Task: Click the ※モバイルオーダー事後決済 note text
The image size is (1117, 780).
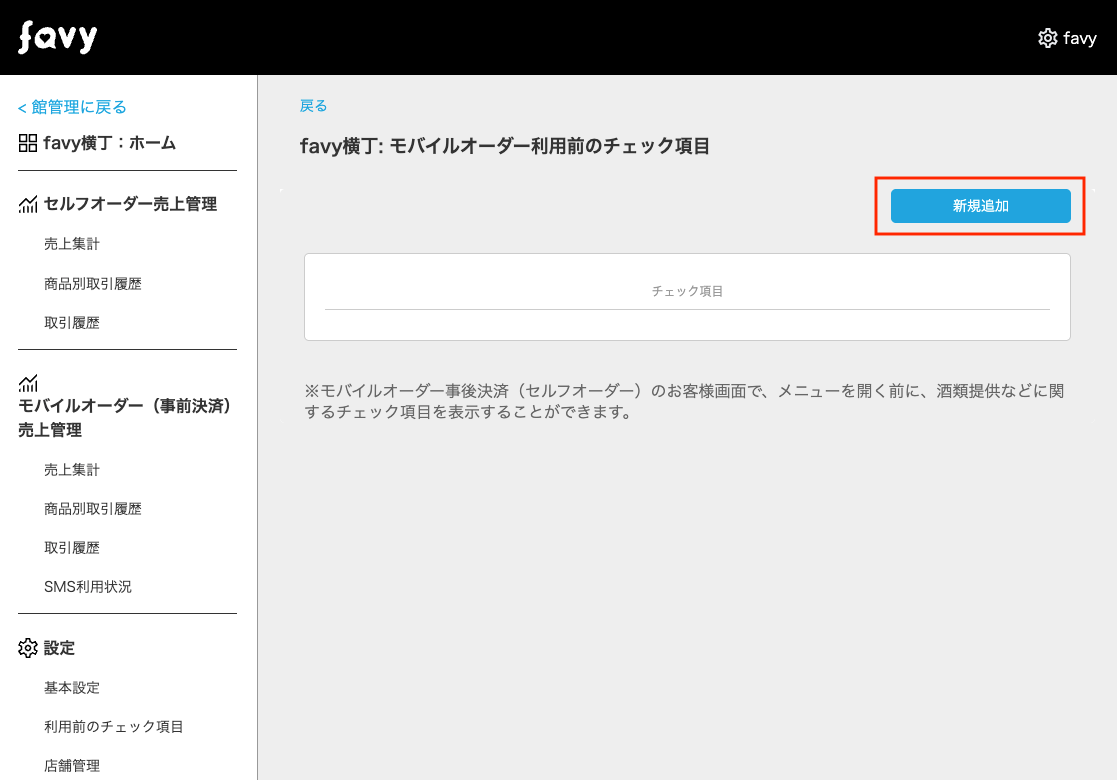Action: click(x=684, y=402)
